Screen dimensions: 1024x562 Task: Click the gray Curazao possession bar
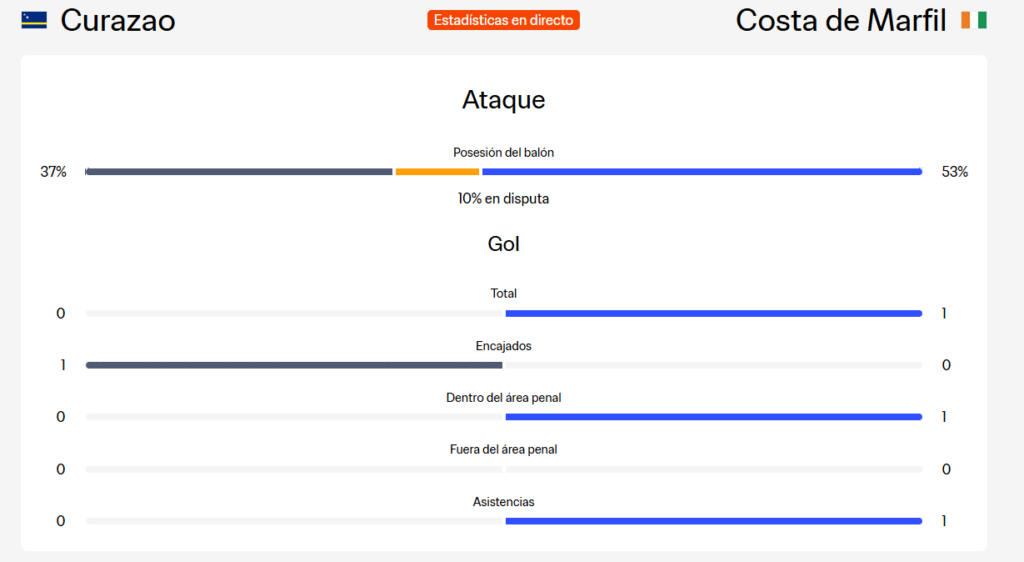click(x=239, y=172)
